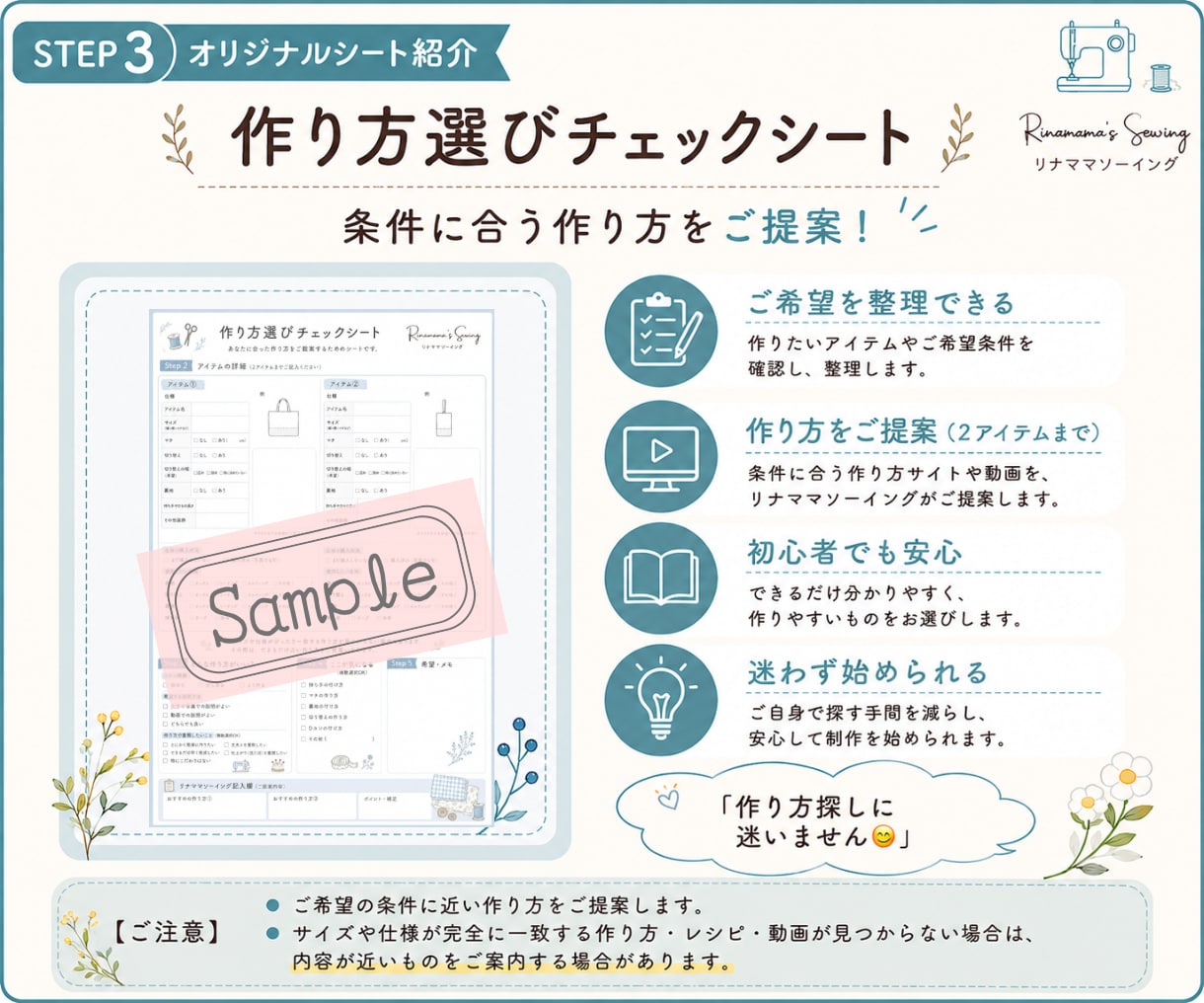Click the Step 5 希望・メモ box on sheet
The image size is (1204, 1003).
point(436,715)
